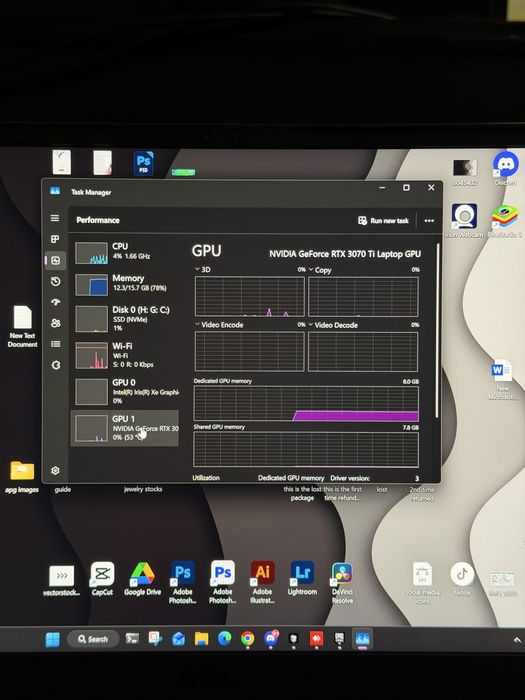The width and height of the screenshot is (525, 700).
Task: Select Memory in the performance list
Action: (125, 283)
